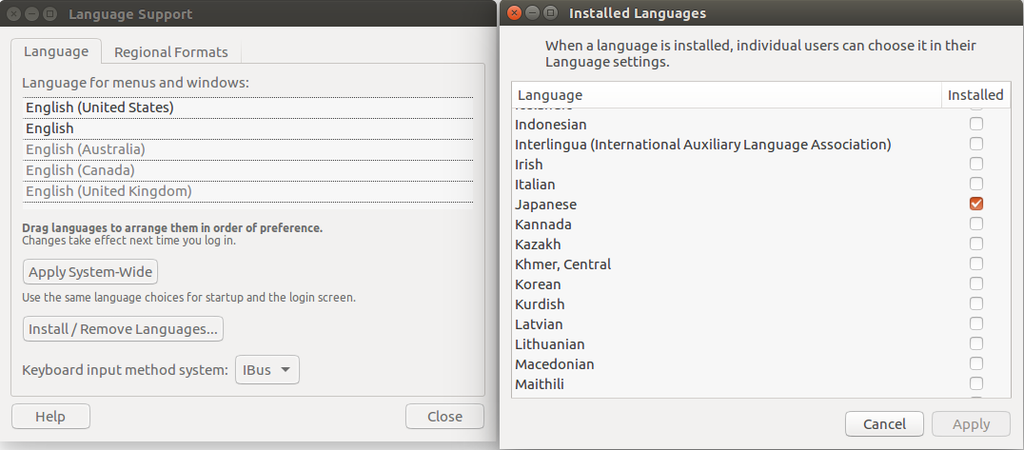Sort by the Installed column header
1024x450 pixels.
coord(976,95)
